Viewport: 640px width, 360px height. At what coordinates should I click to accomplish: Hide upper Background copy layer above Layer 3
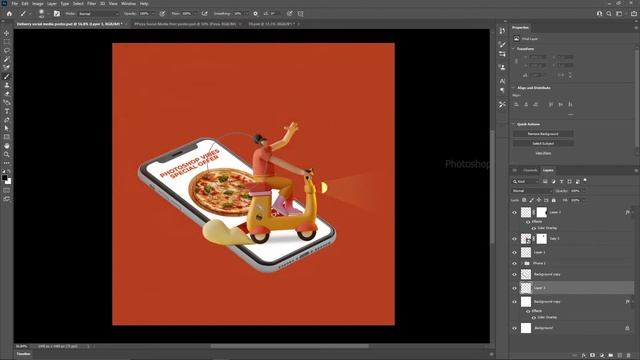514,275
